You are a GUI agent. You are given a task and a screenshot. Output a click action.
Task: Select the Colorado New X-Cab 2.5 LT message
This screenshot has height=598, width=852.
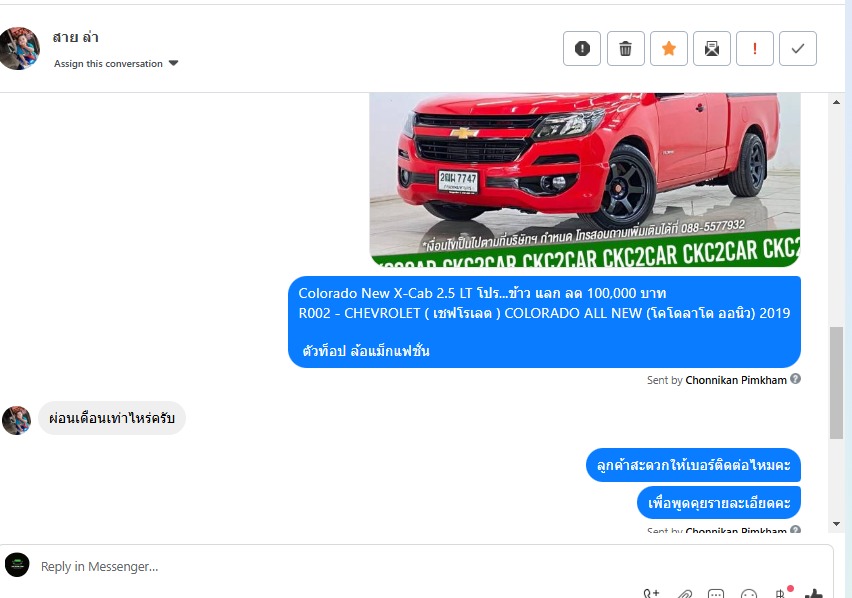point(544,322)
